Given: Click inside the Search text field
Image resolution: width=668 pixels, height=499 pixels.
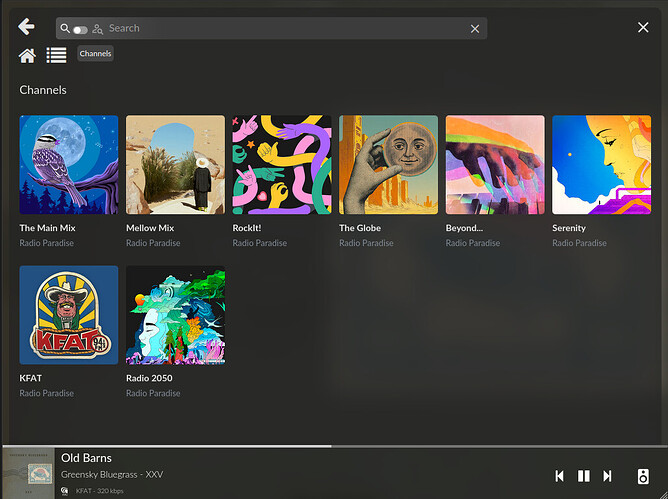Looking at the screenshot, I should (x=280, y=29).
